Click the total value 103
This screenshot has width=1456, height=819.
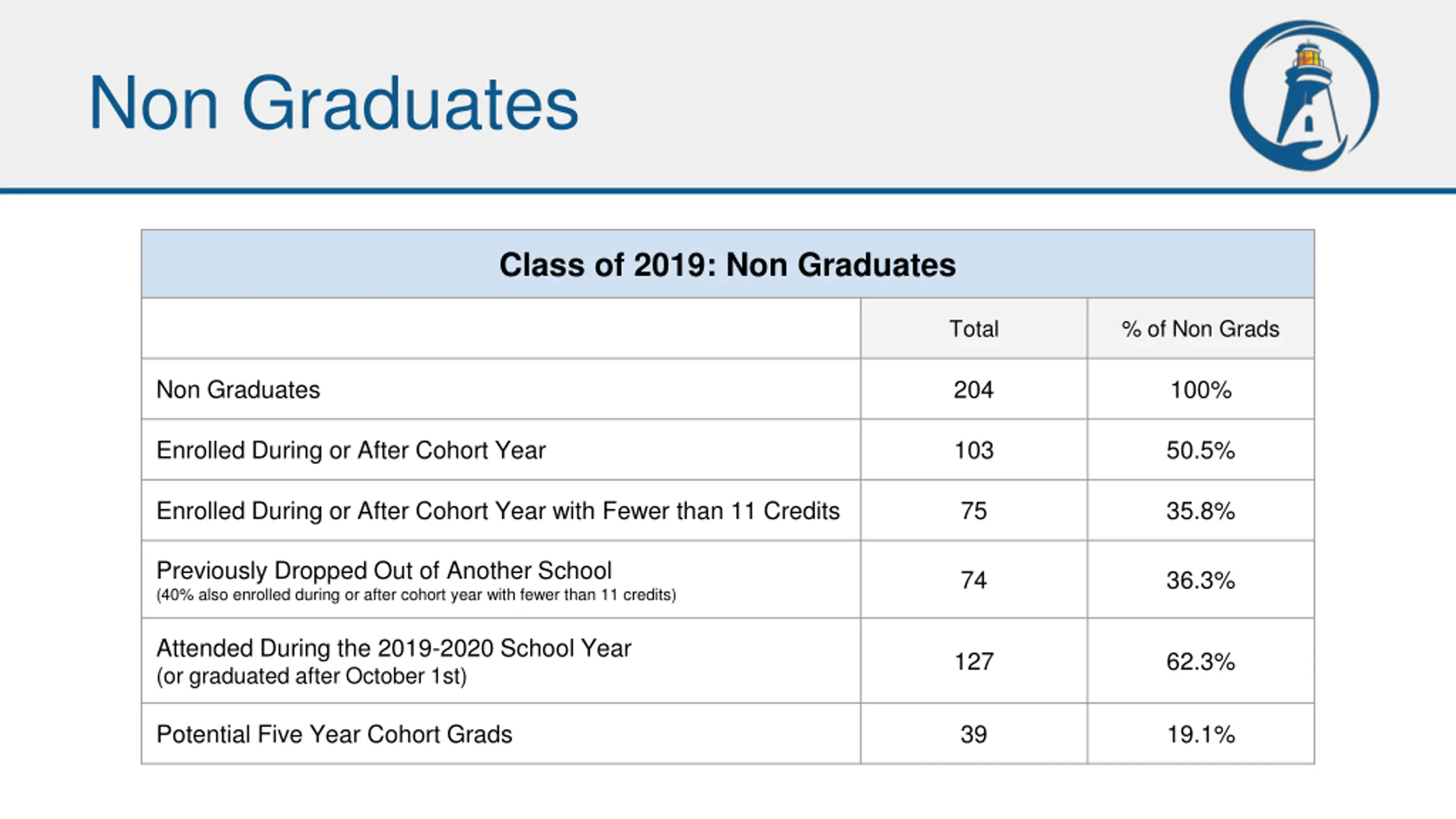pyautogui.click(x=974, y=450)
